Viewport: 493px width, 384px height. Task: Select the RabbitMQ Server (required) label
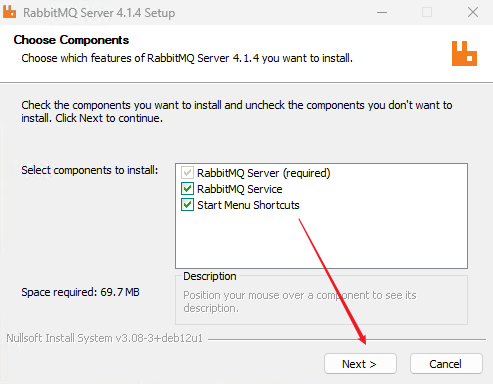tap(264, 173)
